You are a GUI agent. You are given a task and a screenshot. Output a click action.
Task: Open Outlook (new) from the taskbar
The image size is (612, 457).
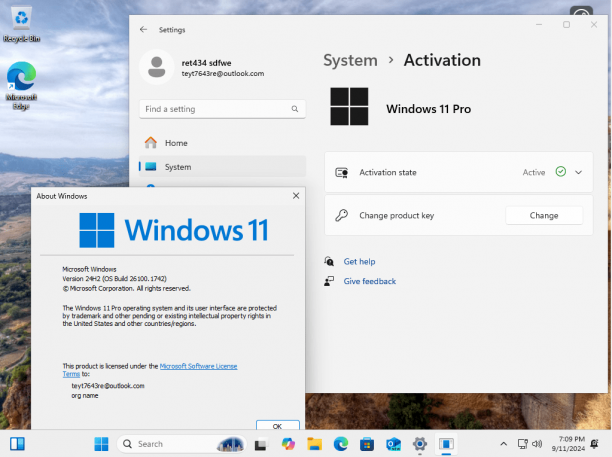point(393,444)
